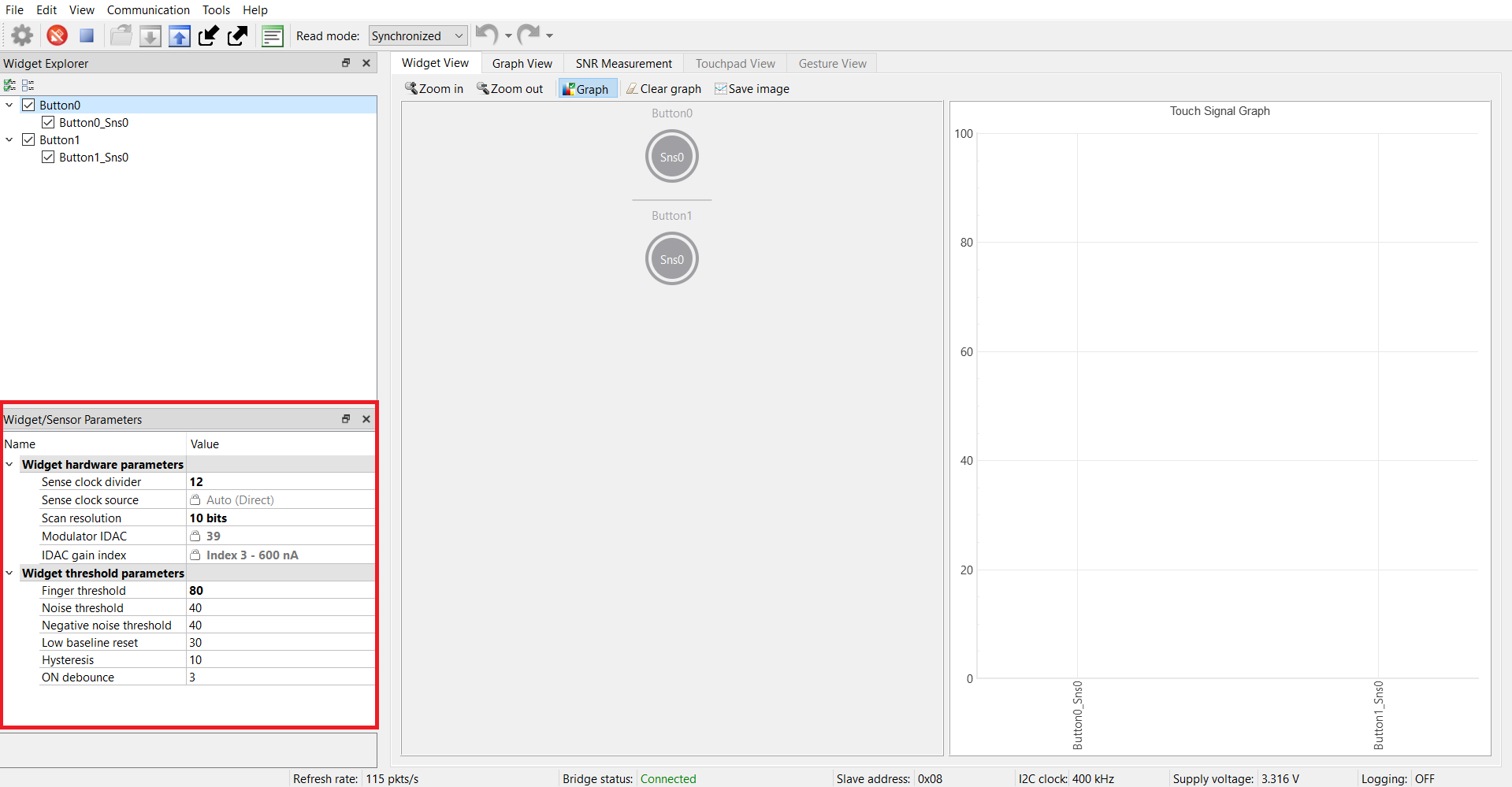
Task: Edit the Low baseline reset value 30
Action: [x=280, y=642]
